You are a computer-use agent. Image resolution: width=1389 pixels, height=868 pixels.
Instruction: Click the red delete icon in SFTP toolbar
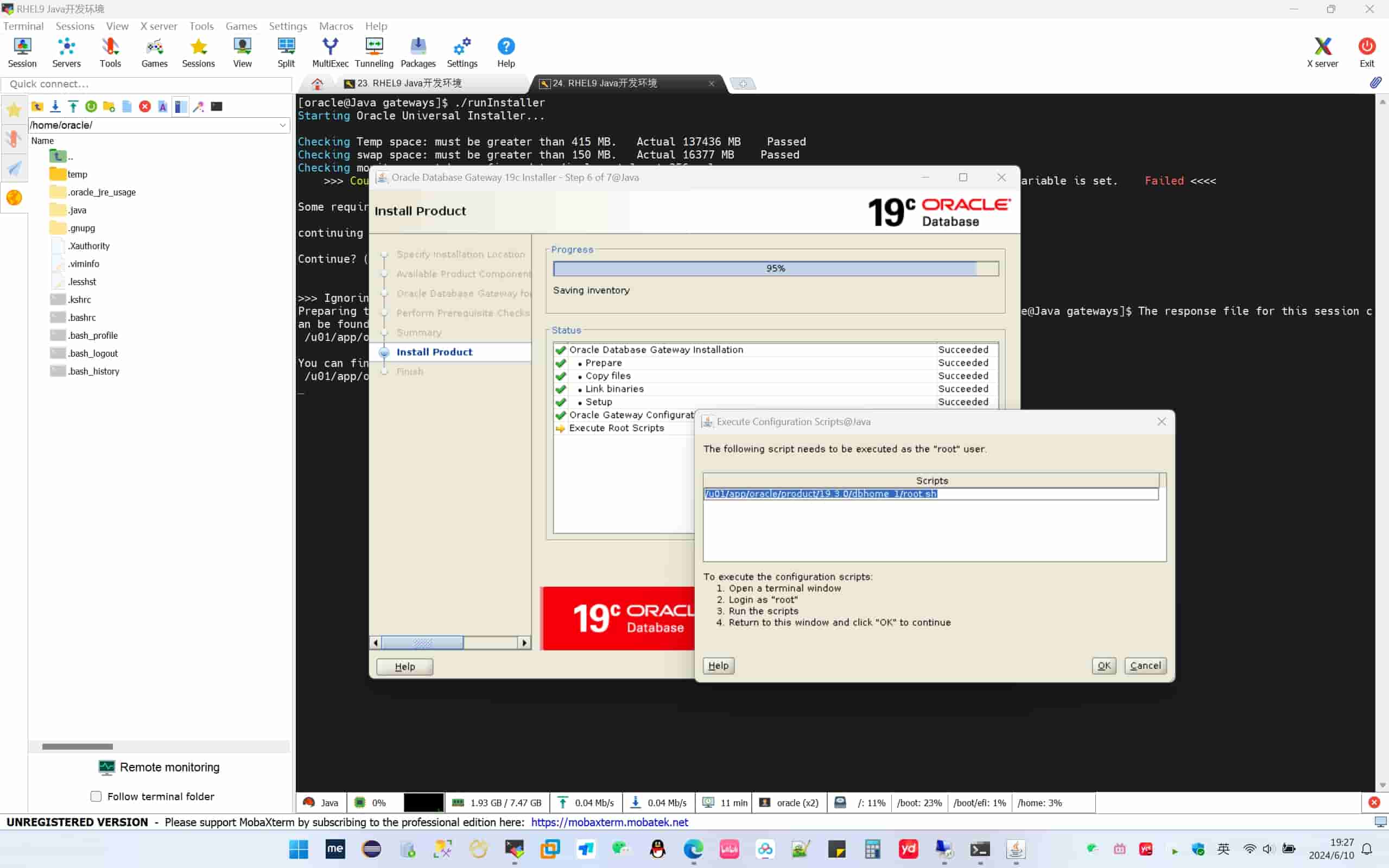(x=144, y=106)
